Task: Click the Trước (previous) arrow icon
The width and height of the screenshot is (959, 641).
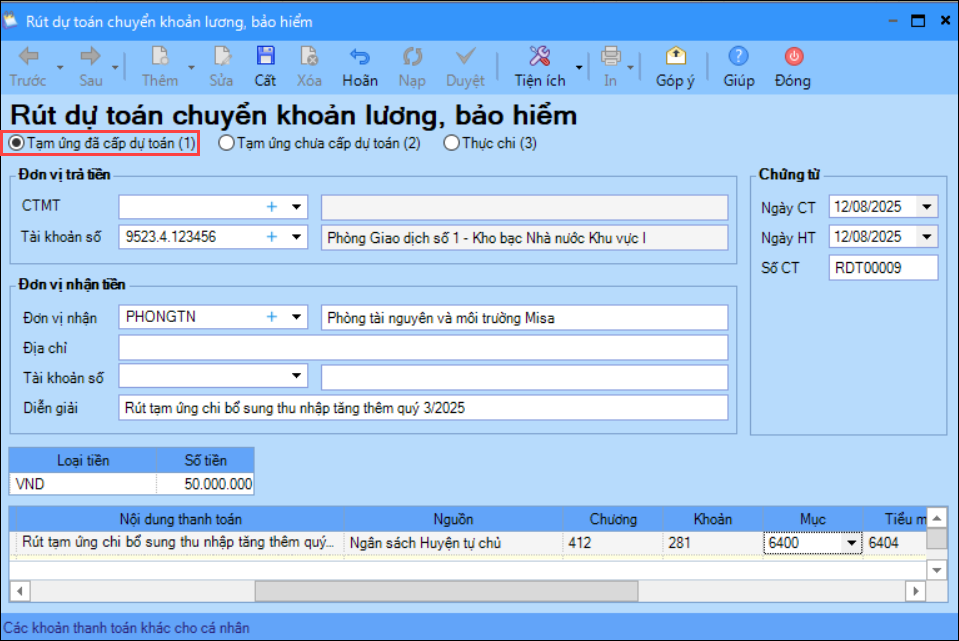Action: [x=29, y=56]
